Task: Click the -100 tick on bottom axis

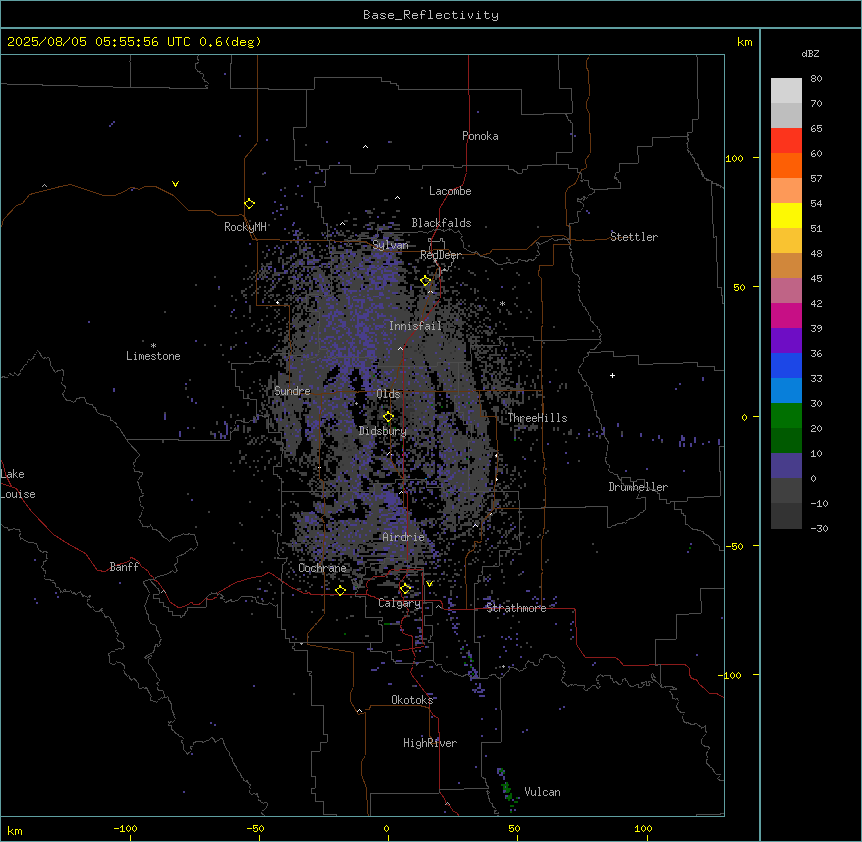Action: [126, 828]
